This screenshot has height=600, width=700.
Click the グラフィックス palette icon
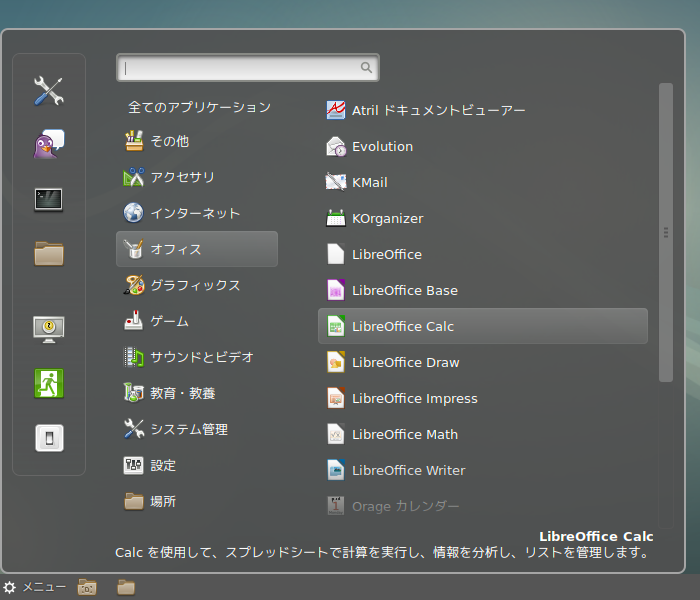[134, 285]
